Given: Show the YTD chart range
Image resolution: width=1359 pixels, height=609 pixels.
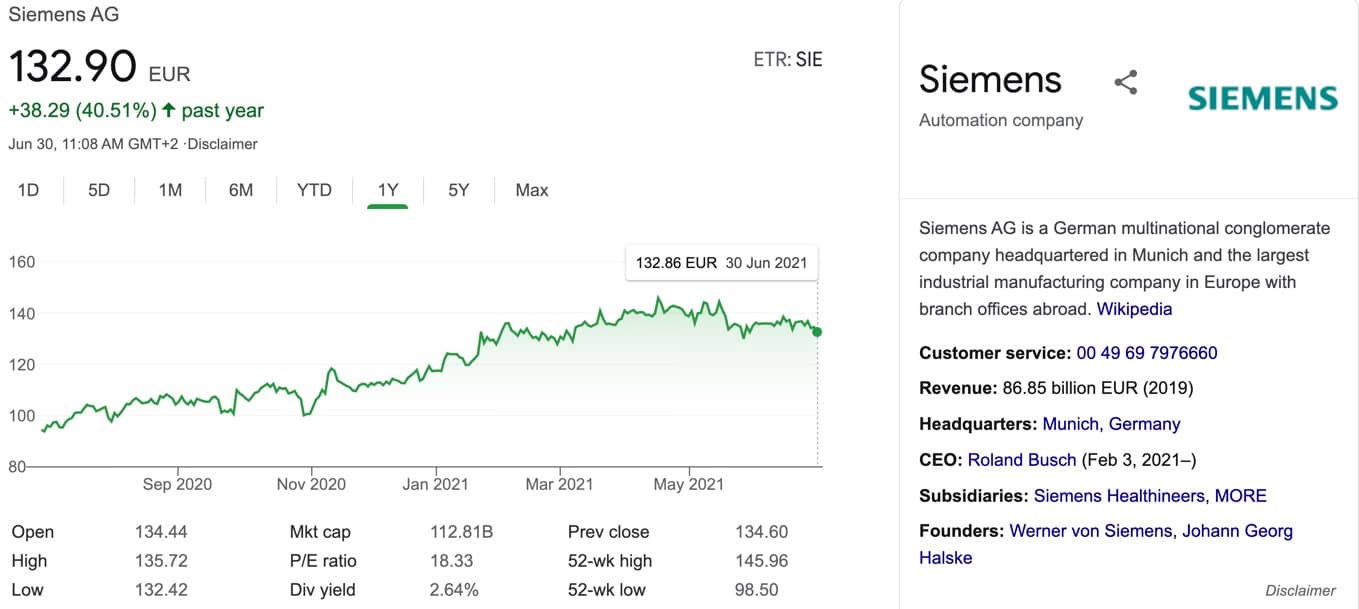Looking at the screenshot, I should click(x=314, y=190).
